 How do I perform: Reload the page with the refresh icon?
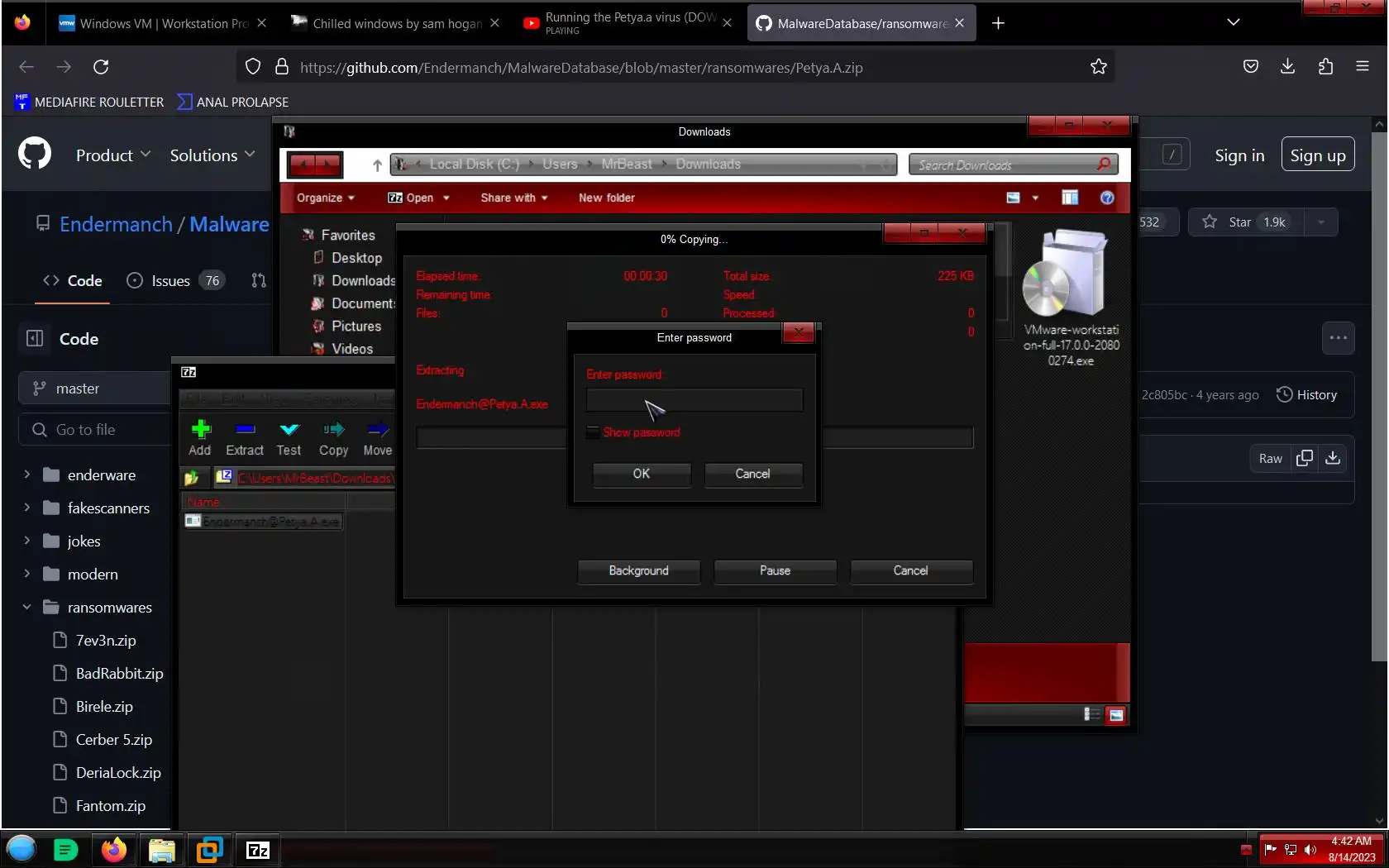pos(101,67)
